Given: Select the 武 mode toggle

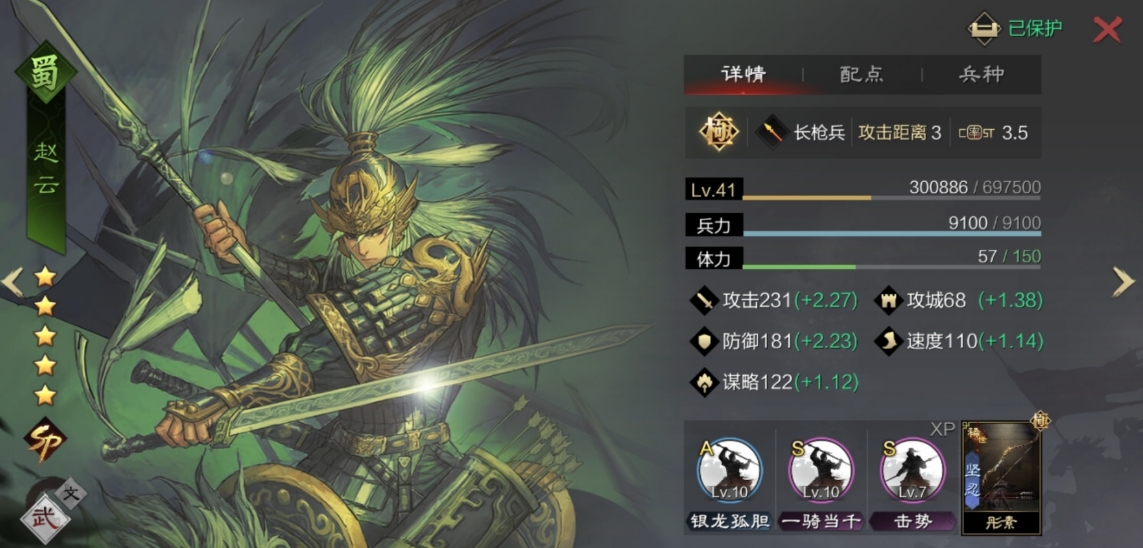Looking at the screenshot, I should coord(44,519).
